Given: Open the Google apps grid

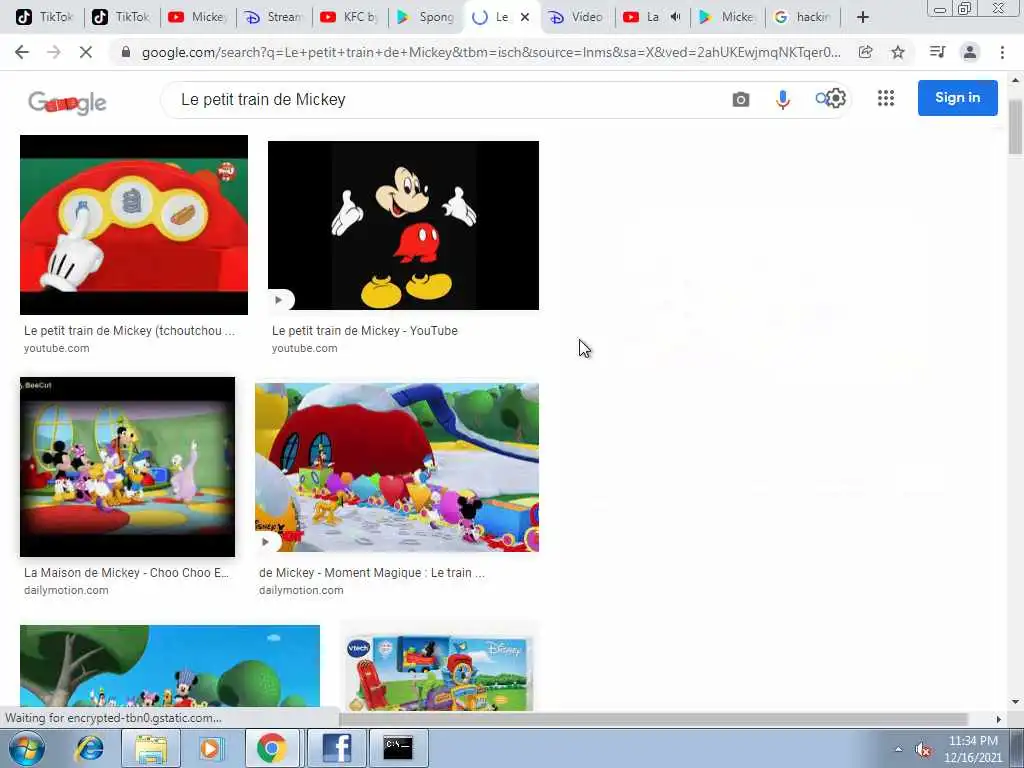Looking at the screenshot, I should tap(886, 98).
